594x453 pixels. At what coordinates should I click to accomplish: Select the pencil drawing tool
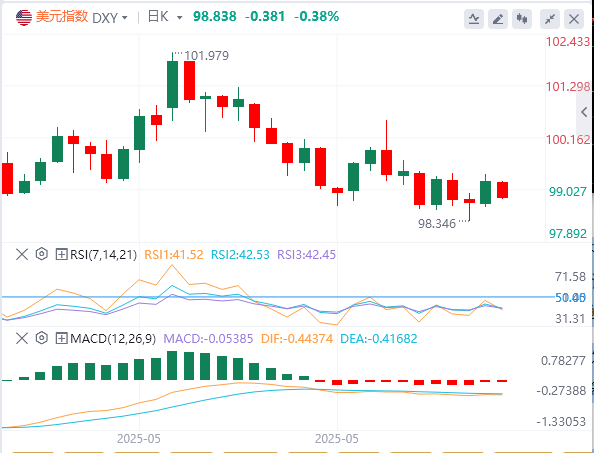(497, 19)
